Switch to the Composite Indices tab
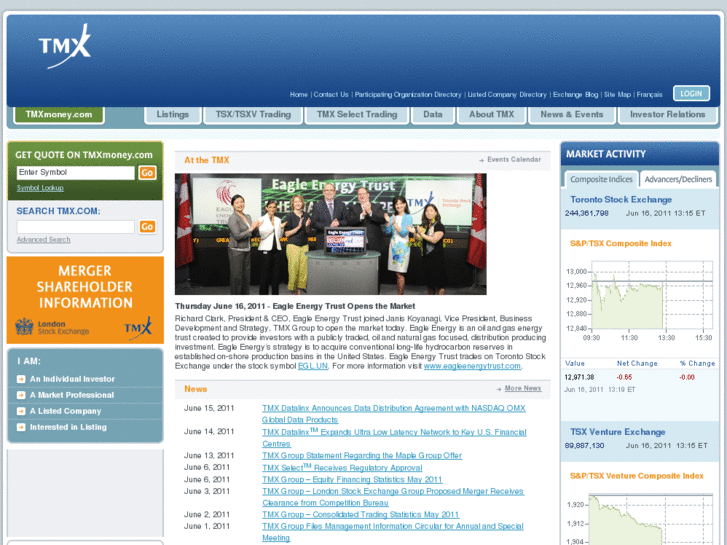Viewport: 727px width, 545px height. coord(601,179)
